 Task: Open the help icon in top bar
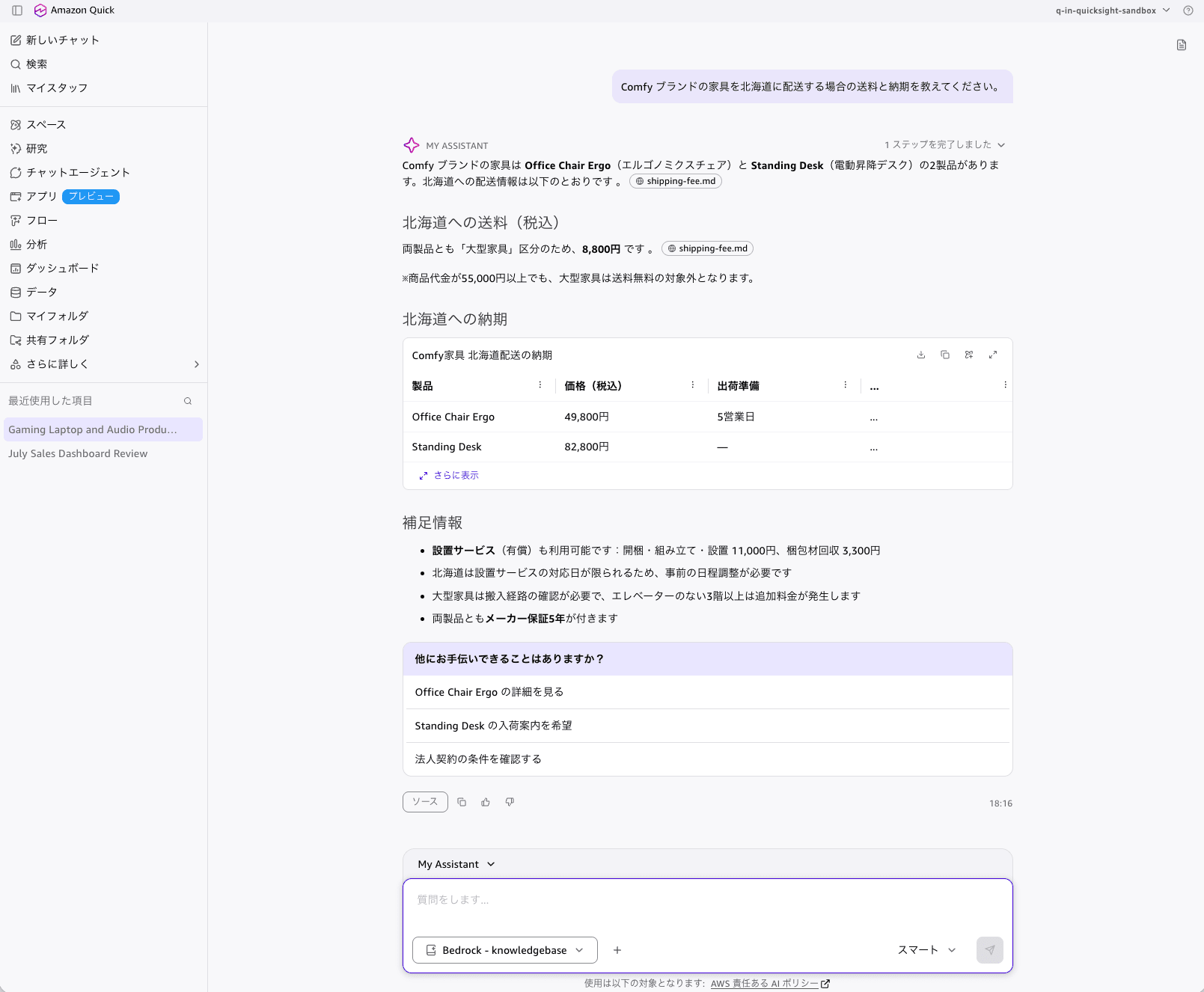point(1188,10)
